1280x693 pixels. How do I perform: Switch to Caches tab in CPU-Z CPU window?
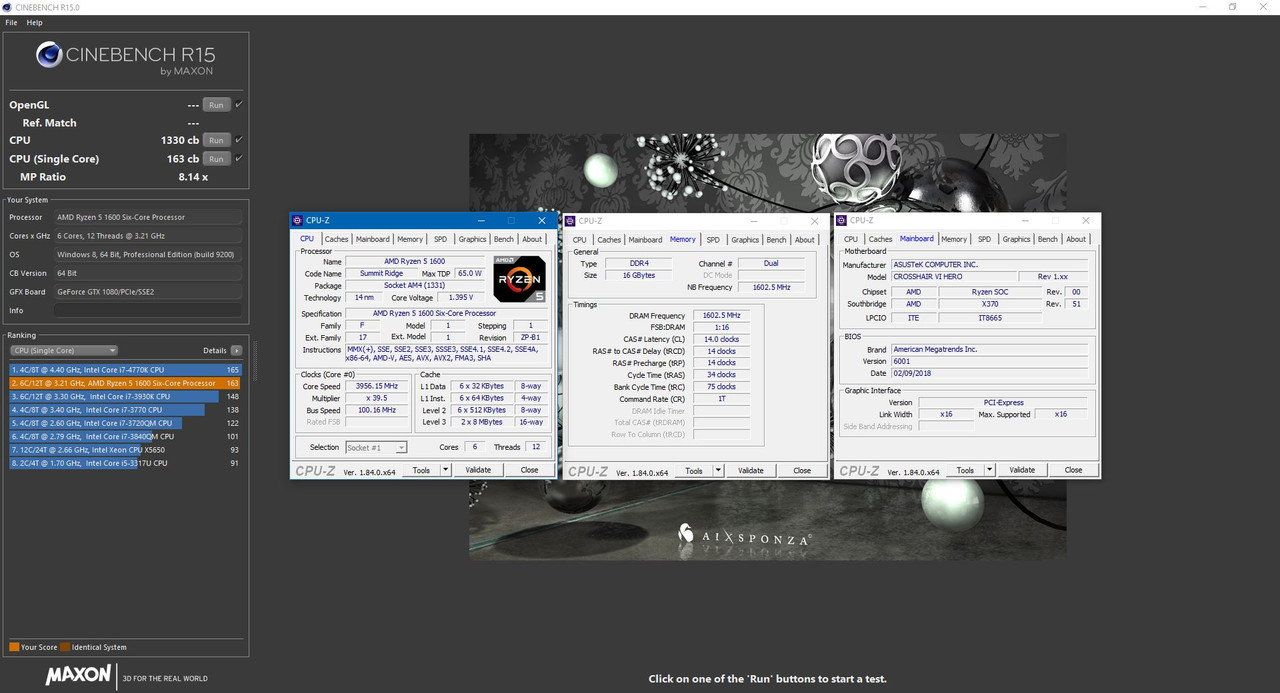point(337,239)
